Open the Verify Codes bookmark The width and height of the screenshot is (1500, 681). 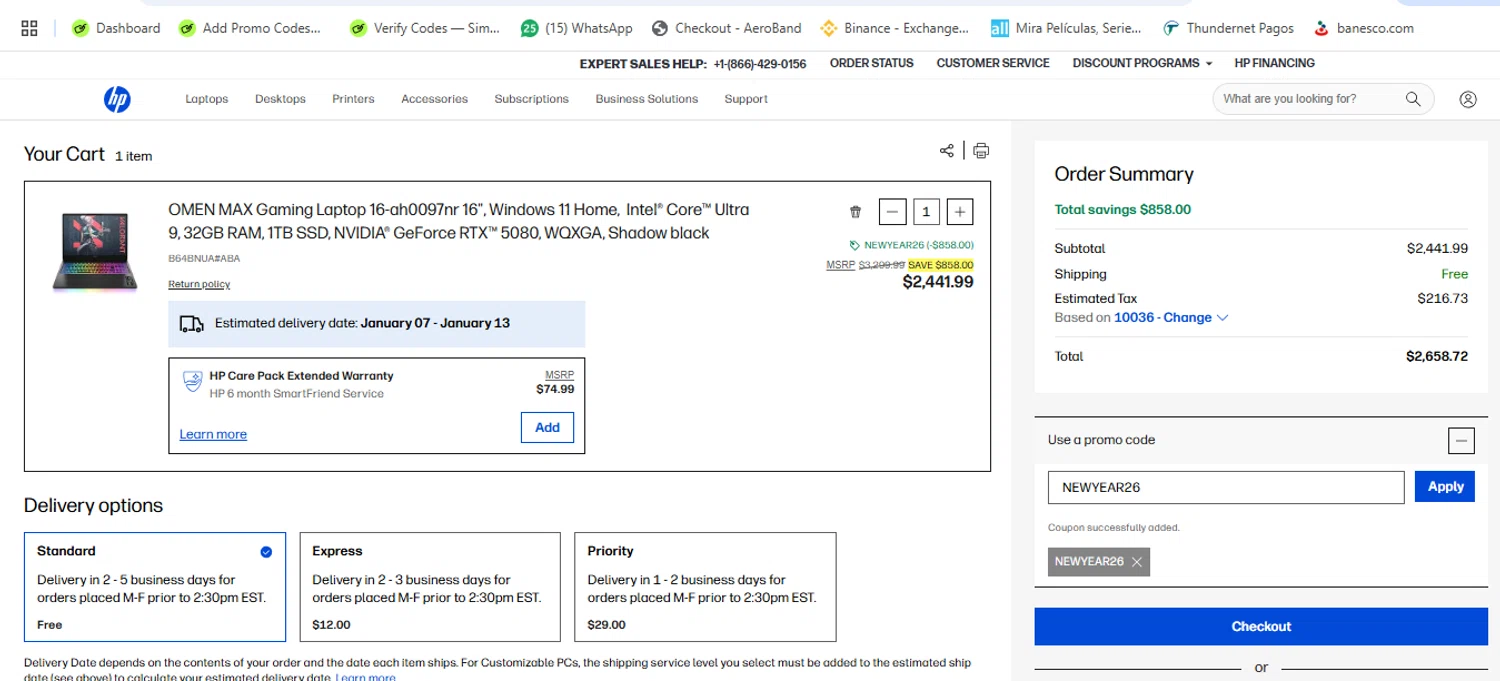[424, 28]
